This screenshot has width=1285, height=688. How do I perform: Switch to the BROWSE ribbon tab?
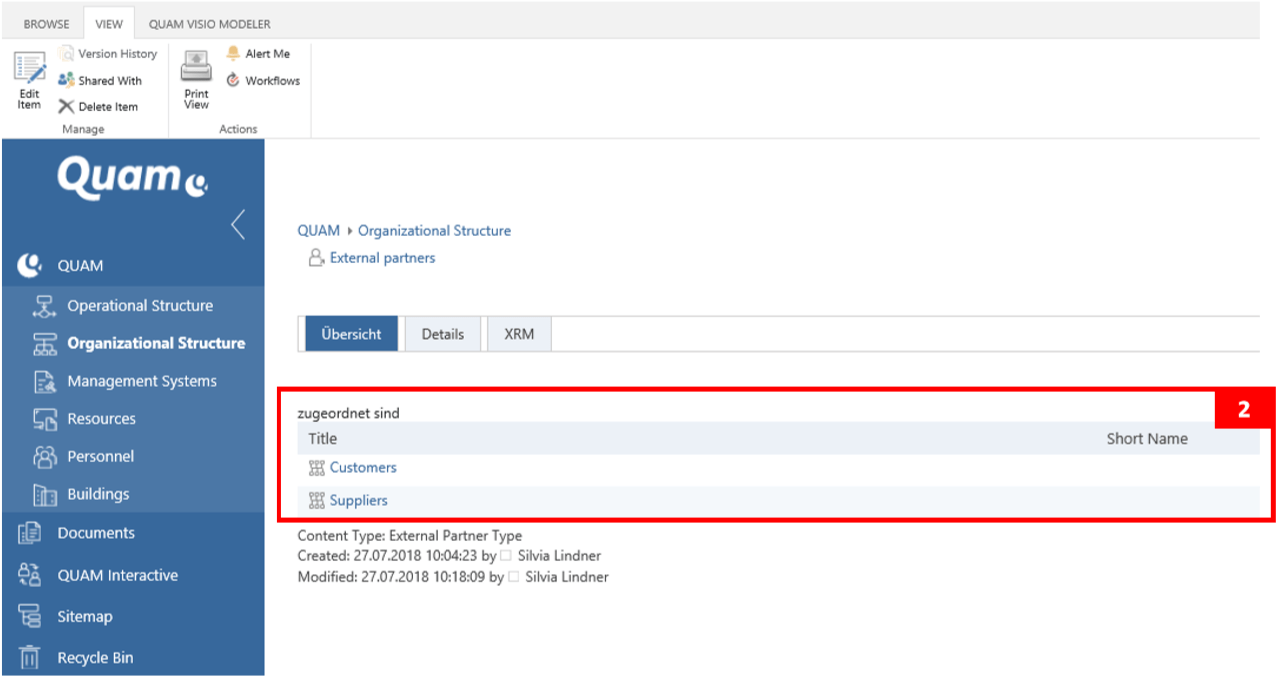(47, 24)
